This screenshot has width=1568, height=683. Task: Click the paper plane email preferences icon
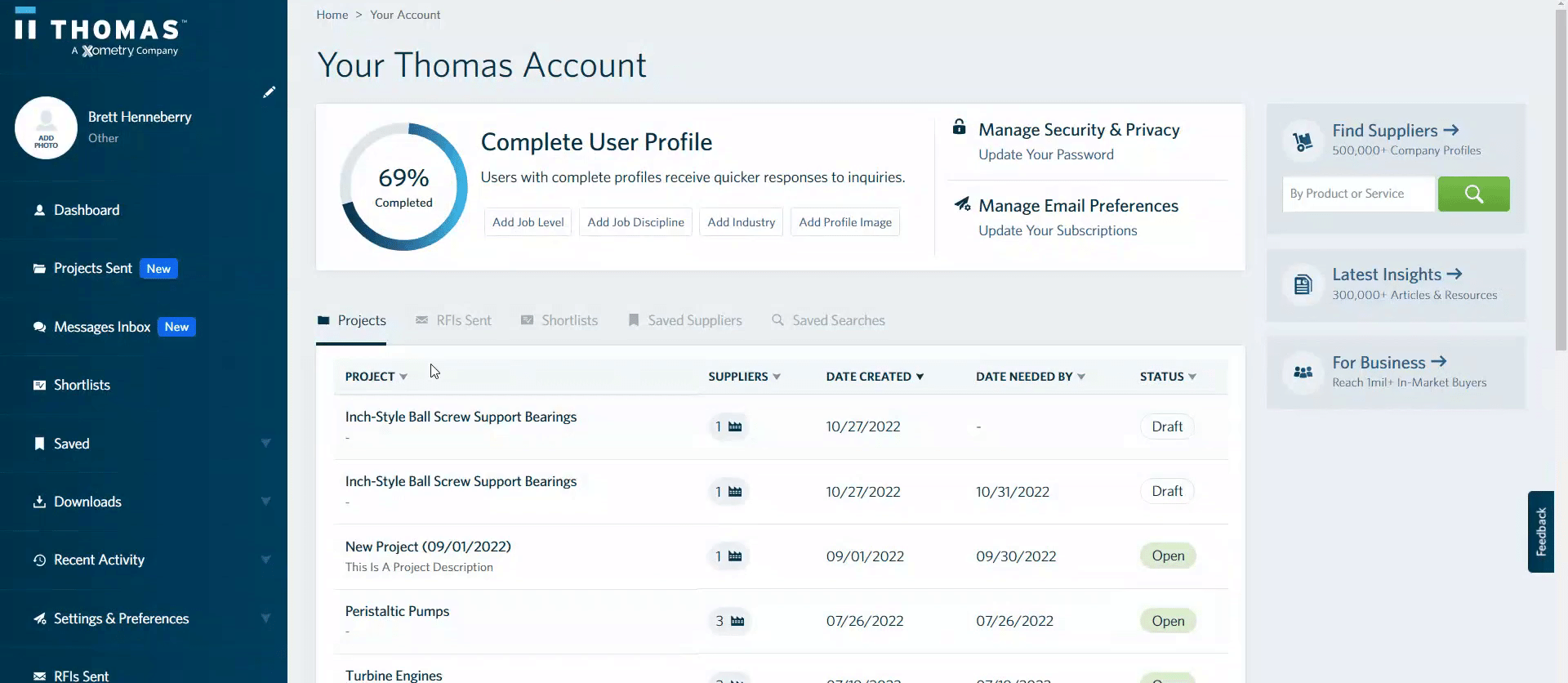click(962, 203)
